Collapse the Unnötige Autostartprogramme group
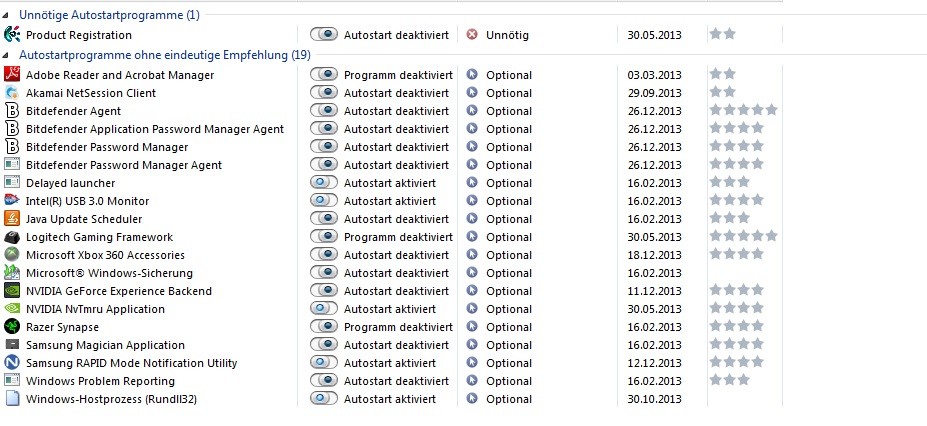Image resolution: width=927 pixels, height=426 pixels. pos(6,15)
